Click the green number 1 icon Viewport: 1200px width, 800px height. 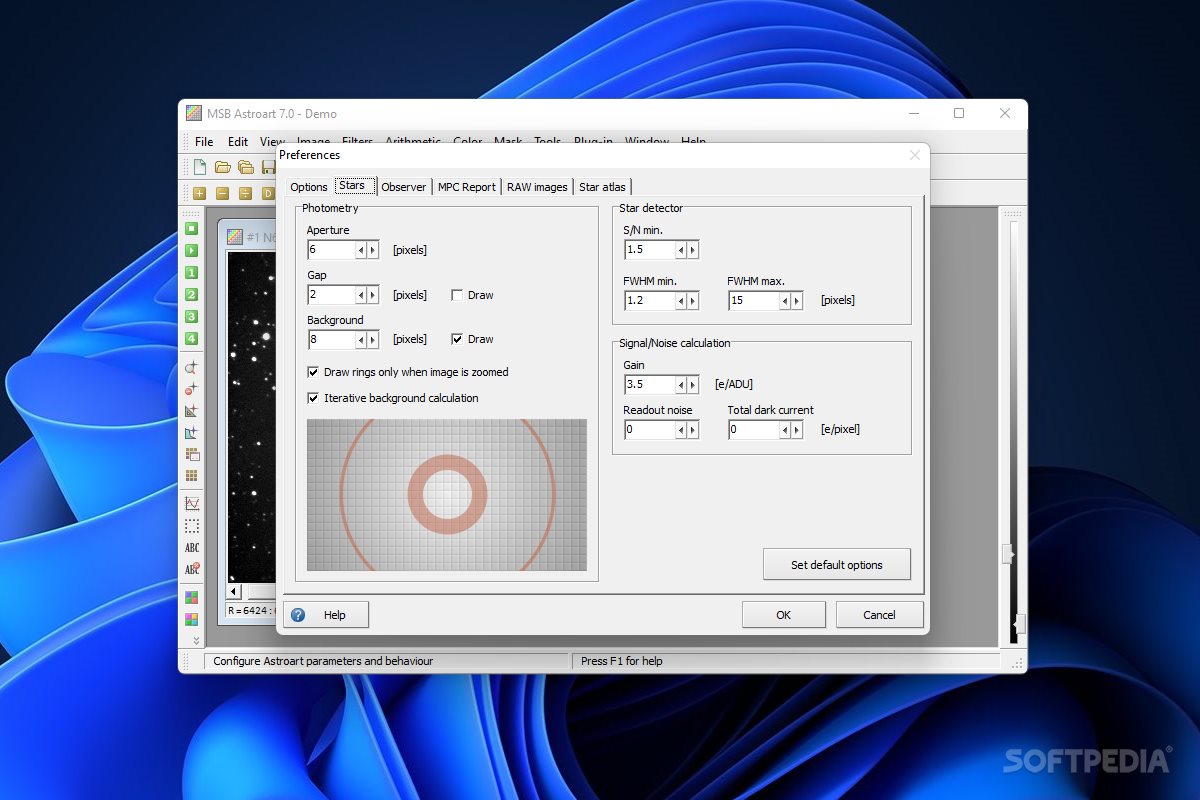pyautogui.click(x=191, y=273)
